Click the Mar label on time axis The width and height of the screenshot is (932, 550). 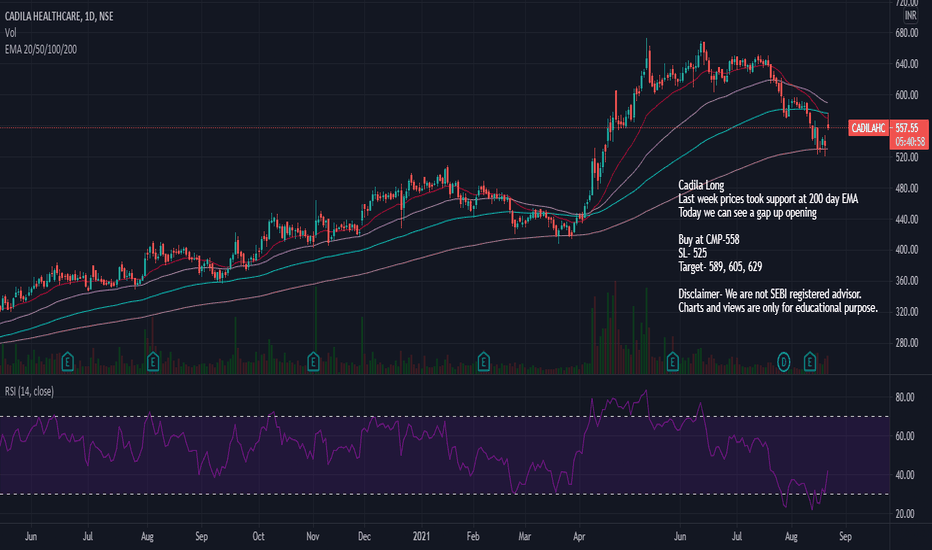[524, 536]
